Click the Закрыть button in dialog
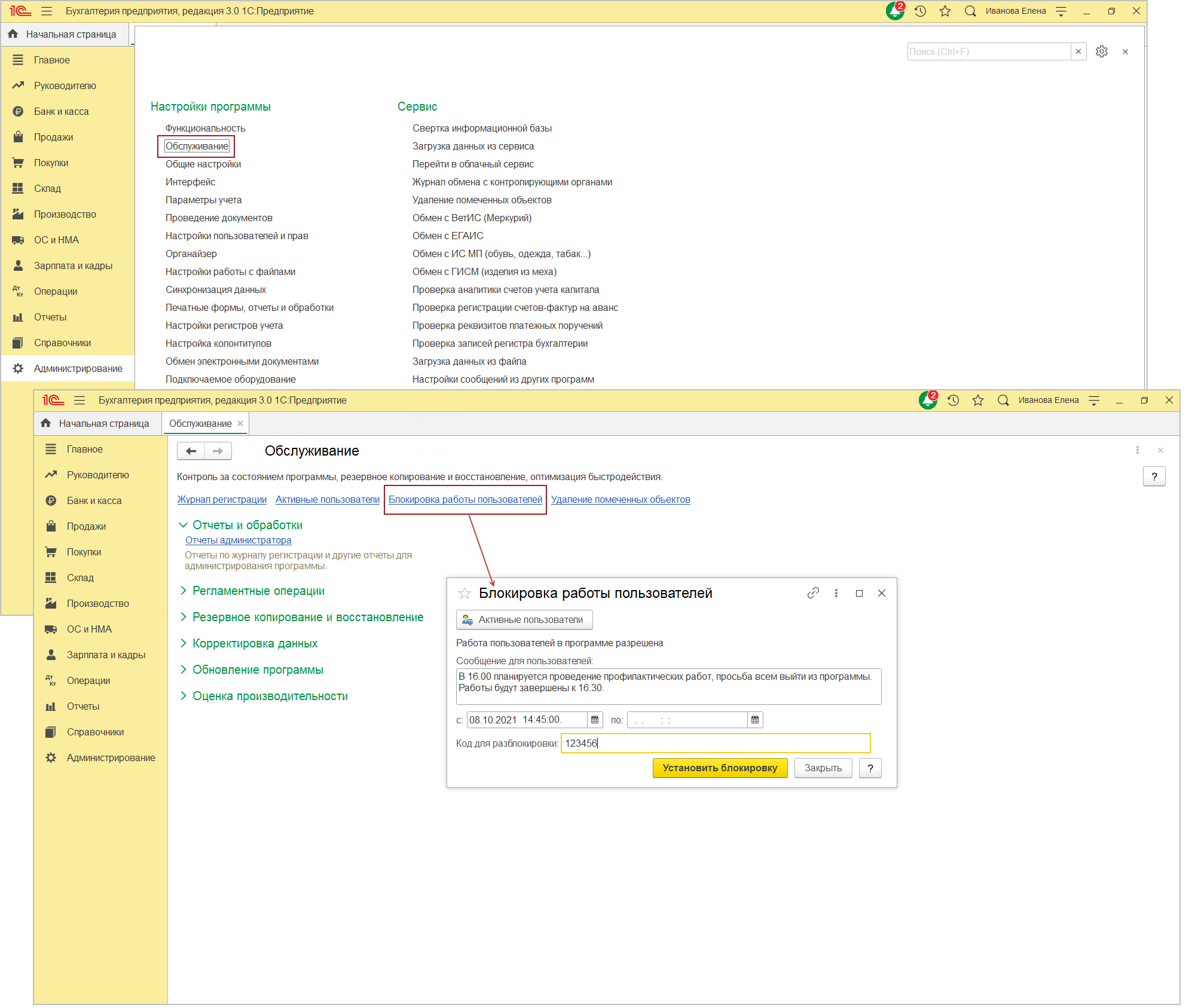The height and width of the screenshot is (1008, 1192). [823, 768]
